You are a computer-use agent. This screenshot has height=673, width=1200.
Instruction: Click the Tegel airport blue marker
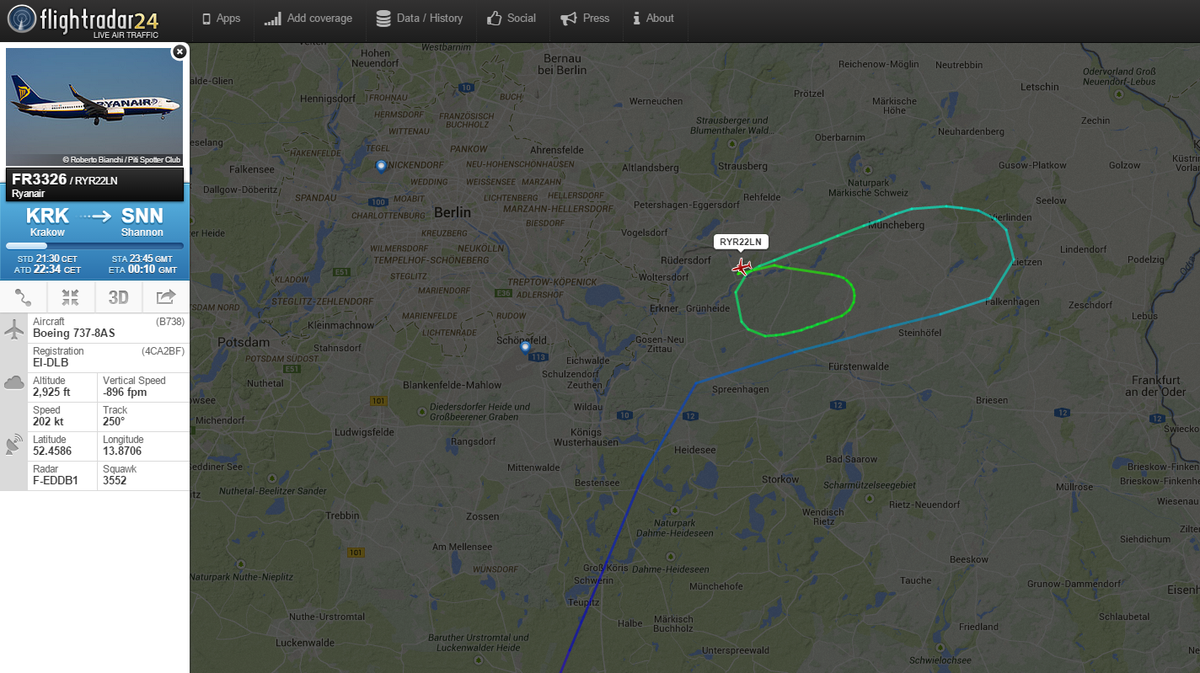click(381, 166)
